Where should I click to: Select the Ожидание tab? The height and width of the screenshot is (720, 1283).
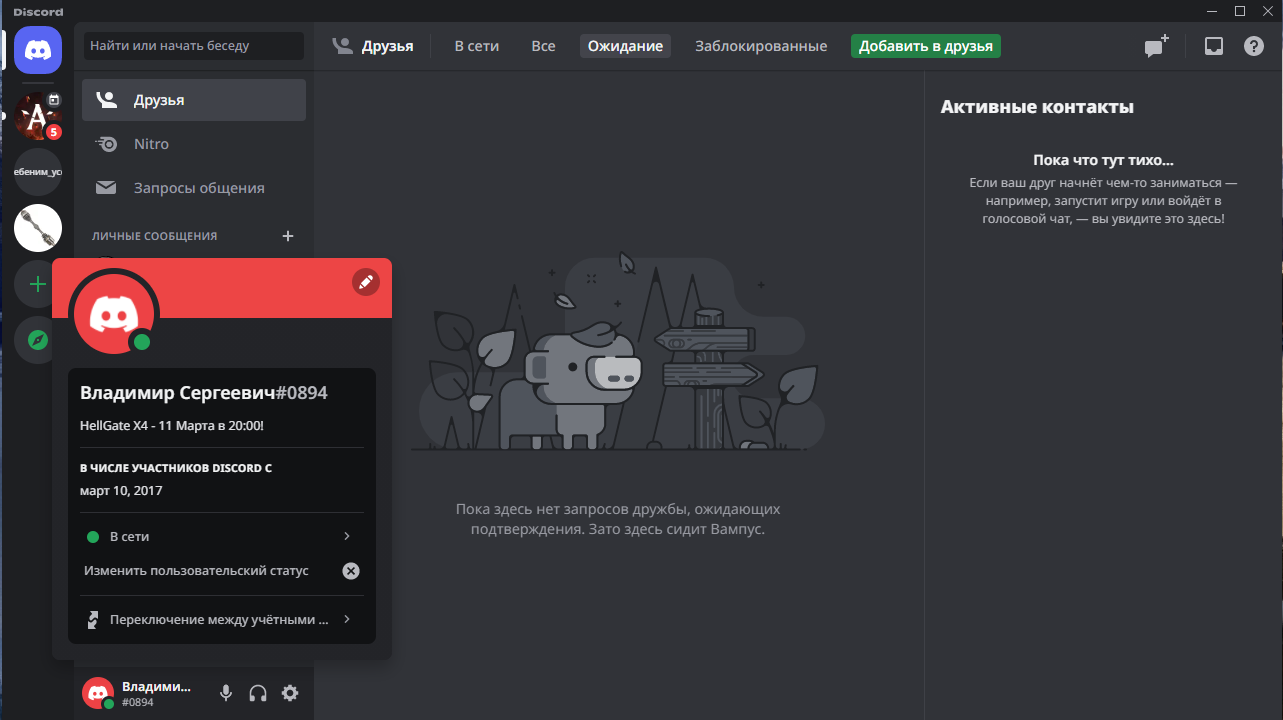pos(625,46)
